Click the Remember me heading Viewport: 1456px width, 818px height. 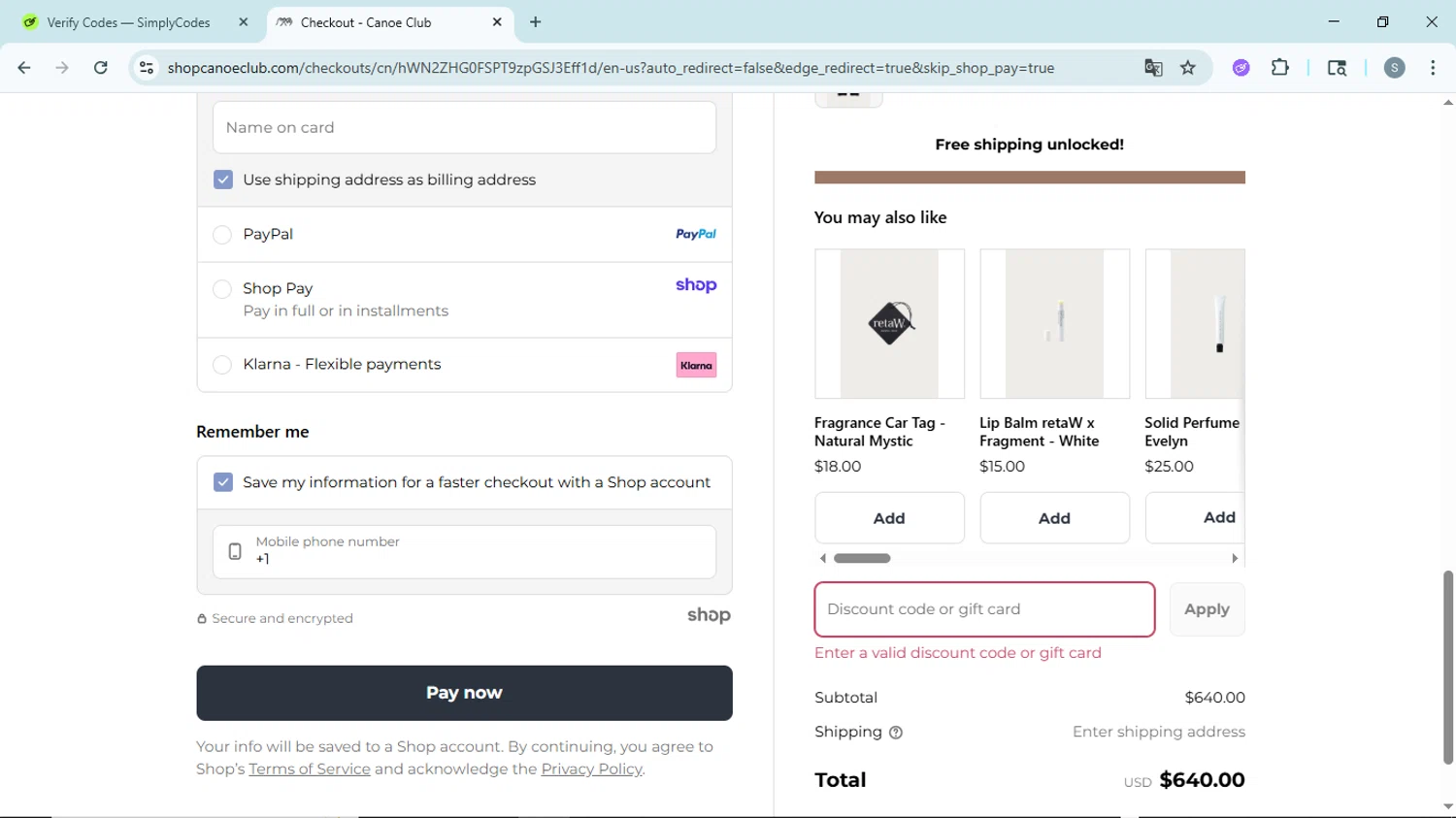pos(252,432)
